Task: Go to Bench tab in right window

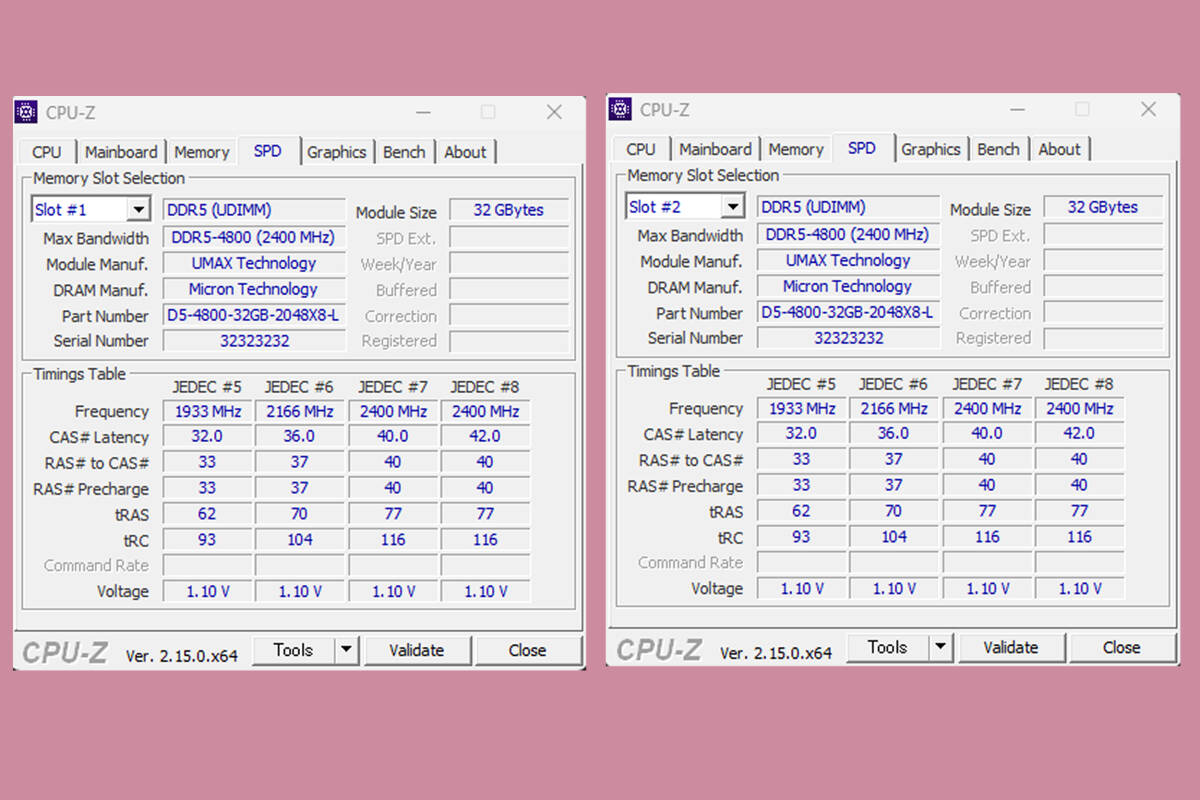Action: [x=998, y=149]
